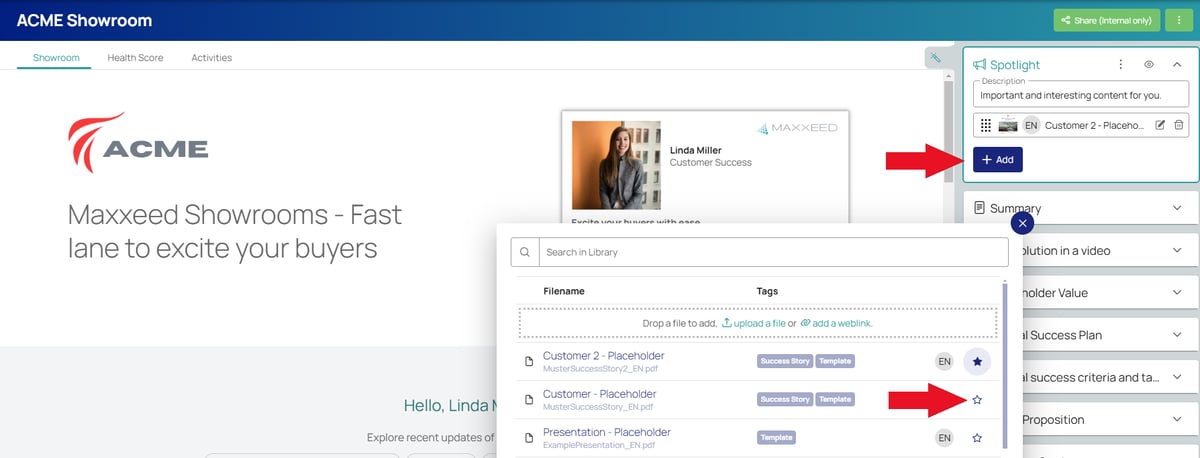Edit the Customer 2 spotlight item
The height and width of the screenshot is (458, 1200).
1161,125
